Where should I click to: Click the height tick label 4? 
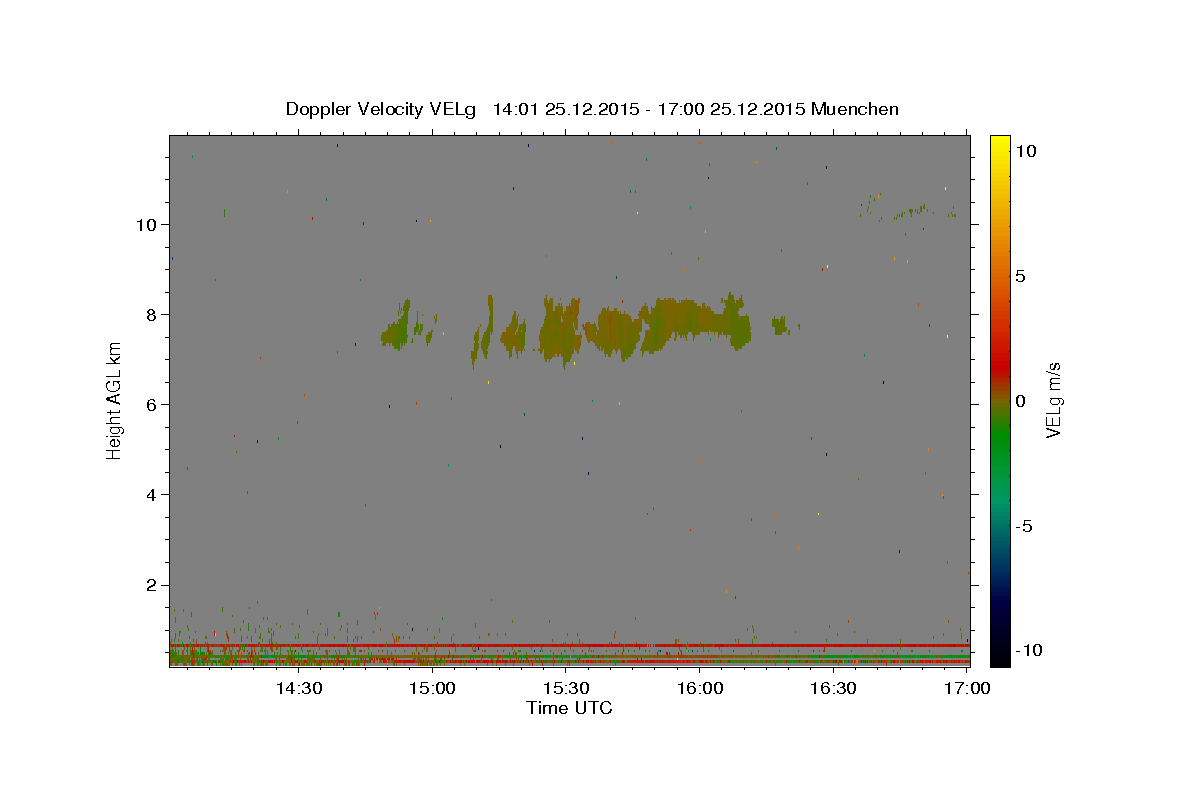(x=153, y=494)
